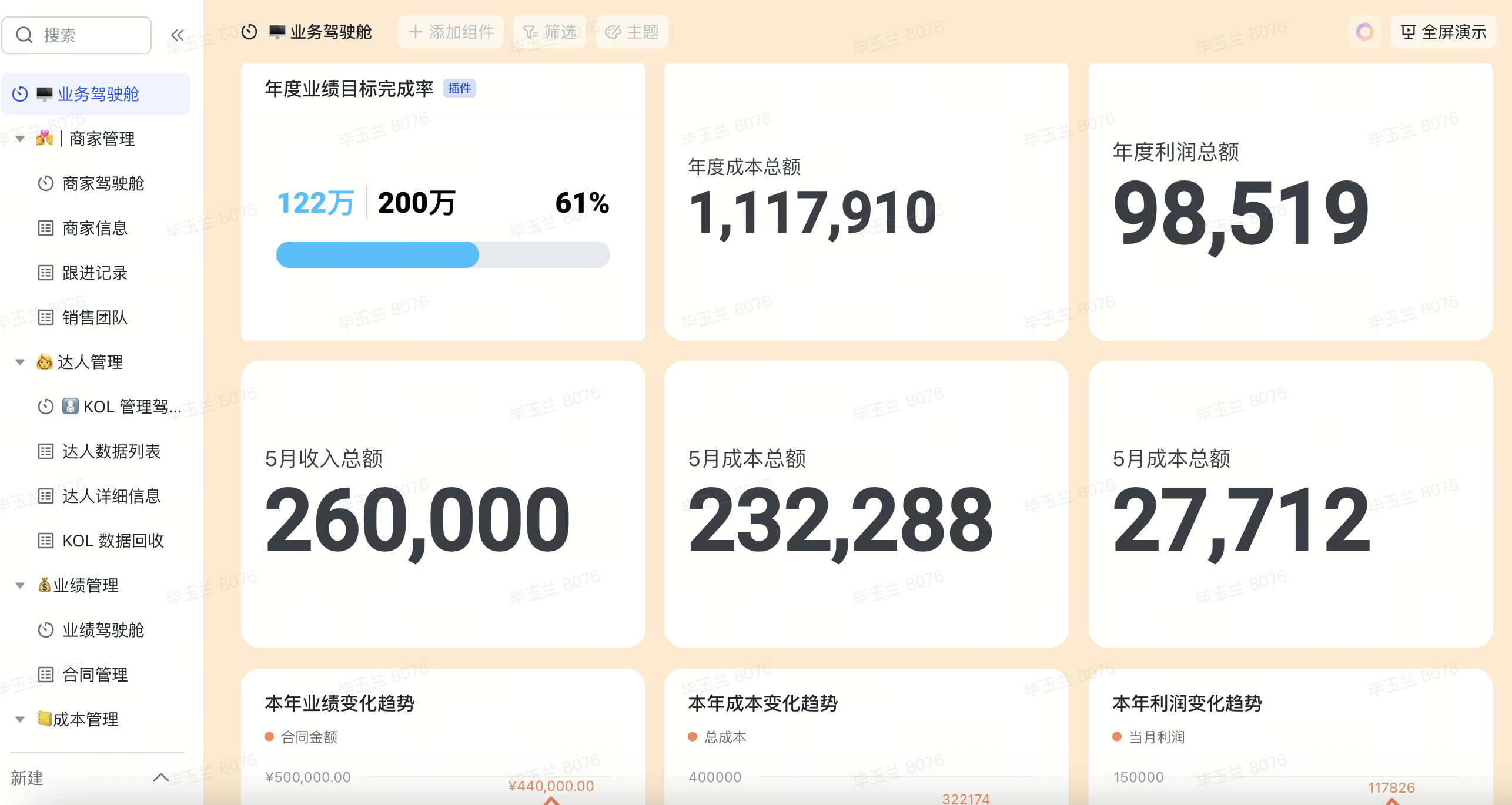Click the KOL 管理驾驶舱 dashboard icon

click(46, 407)
